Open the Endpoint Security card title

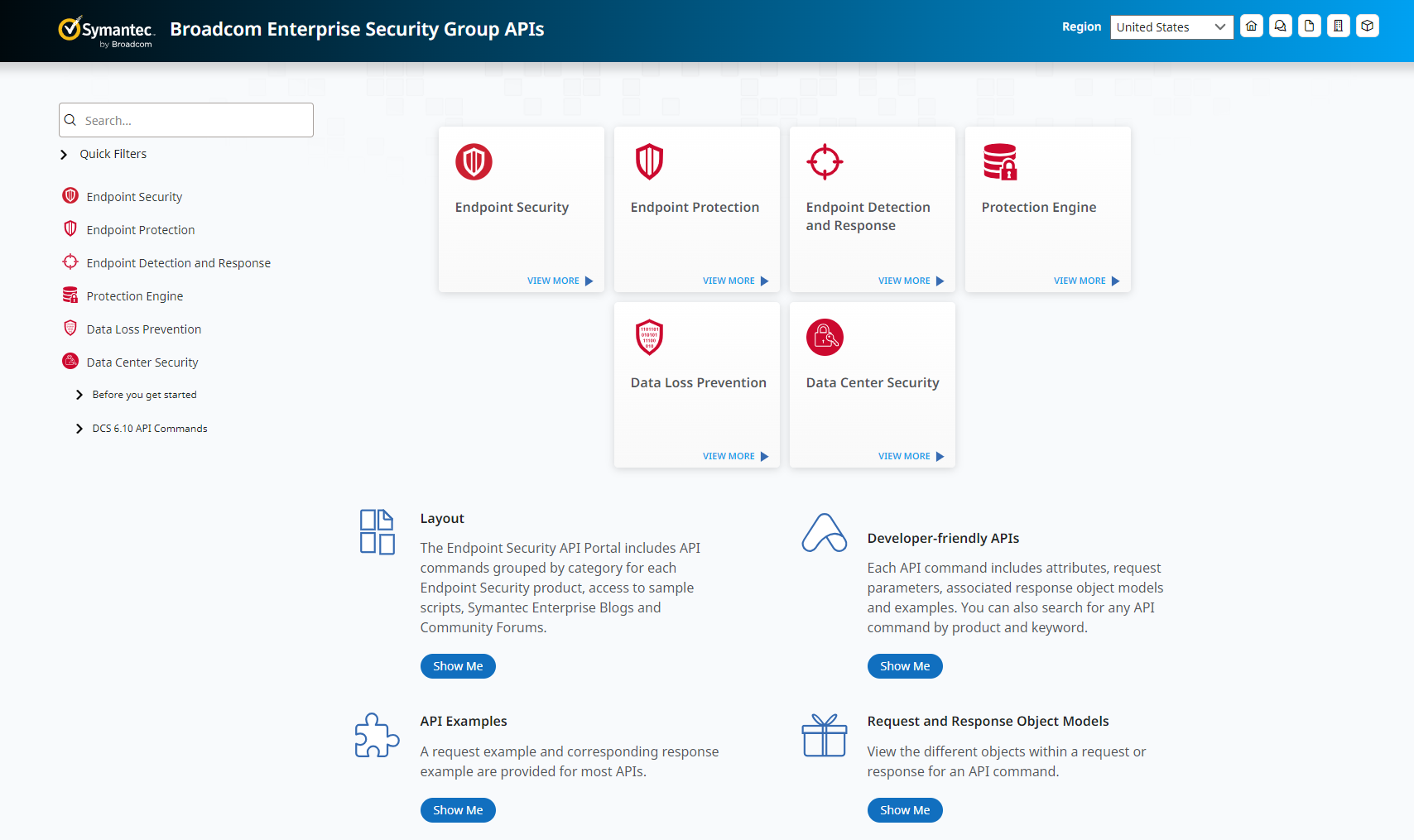pos(512,208)
